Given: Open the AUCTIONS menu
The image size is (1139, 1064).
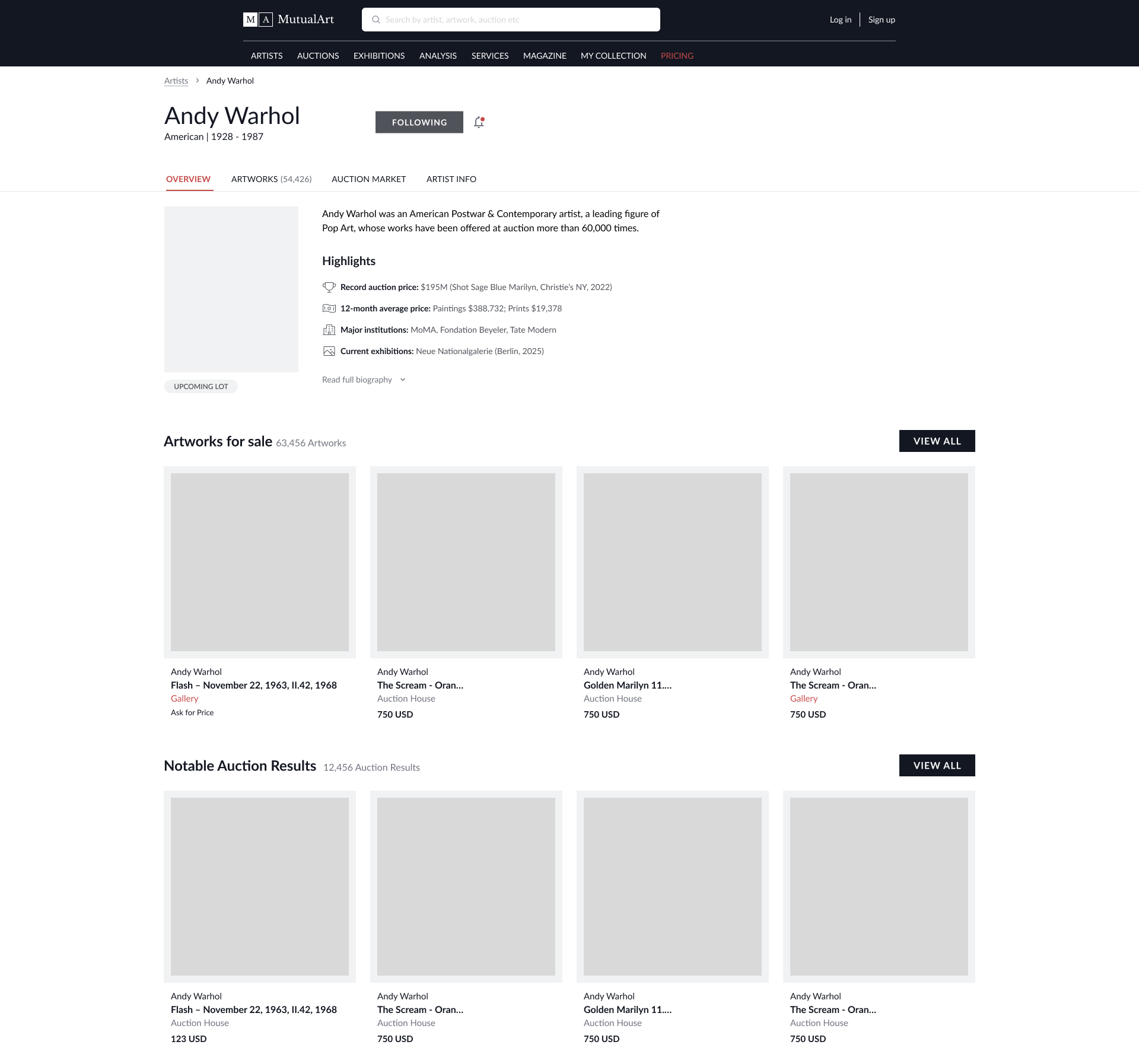Looking at the screenshot, I should pyautogui.click(x=318, y=56).
